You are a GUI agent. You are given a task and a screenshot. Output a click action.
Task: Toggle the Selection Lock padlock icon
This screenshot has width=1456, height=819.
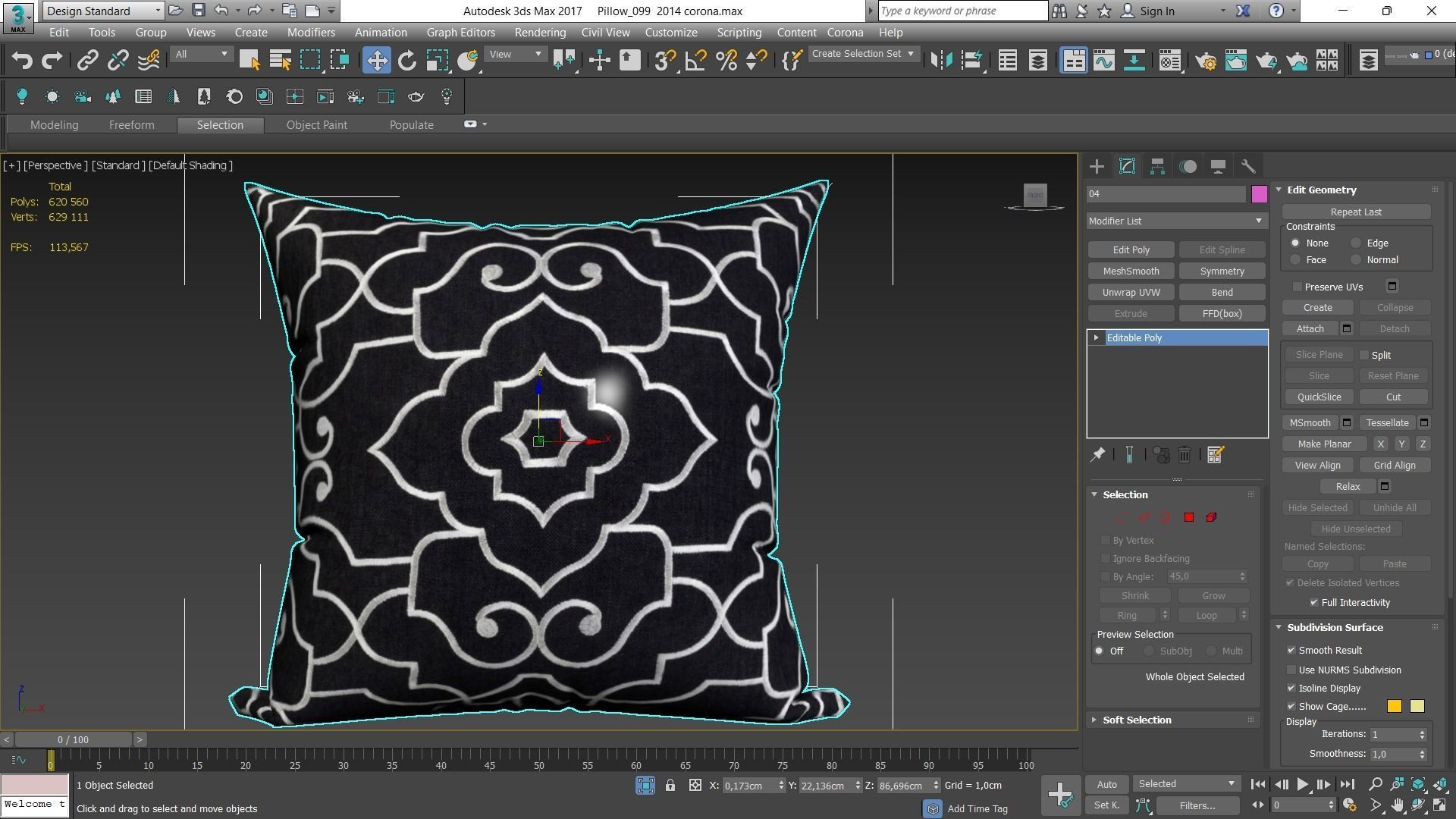point(670,786)
